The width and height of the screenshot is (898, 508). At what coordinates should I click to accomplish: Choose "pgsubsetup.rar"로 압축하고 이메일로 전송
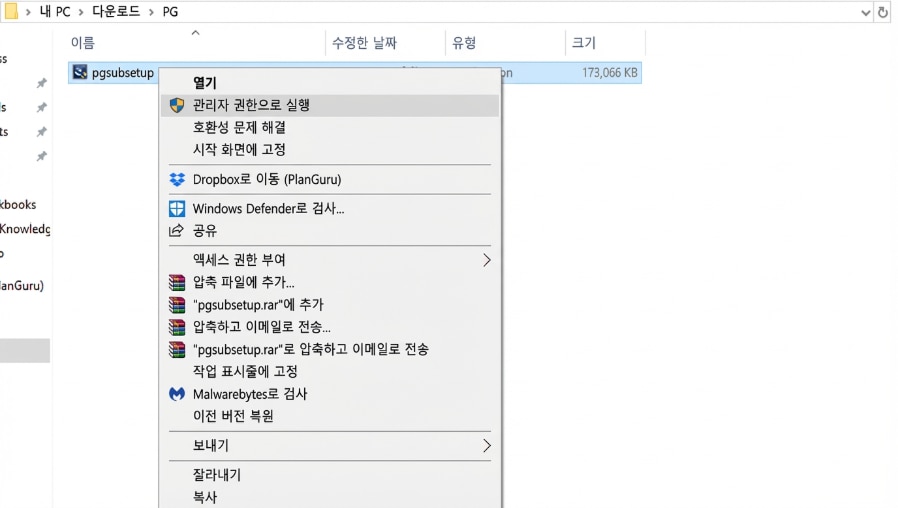(330, 349)
